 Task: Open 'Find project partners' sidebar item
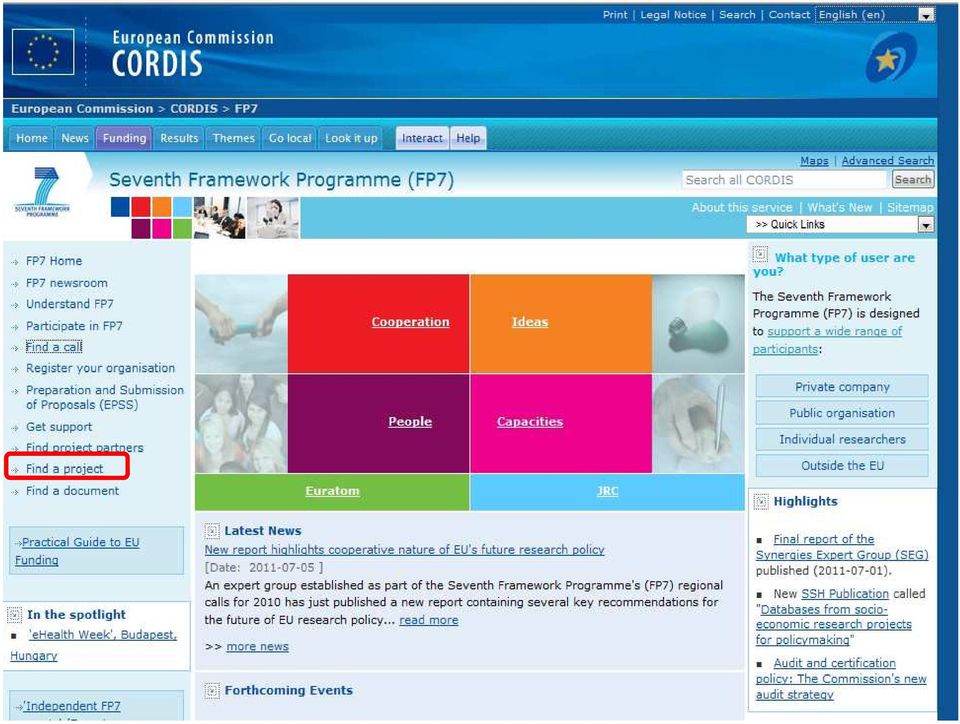click(x=84, y=448)
